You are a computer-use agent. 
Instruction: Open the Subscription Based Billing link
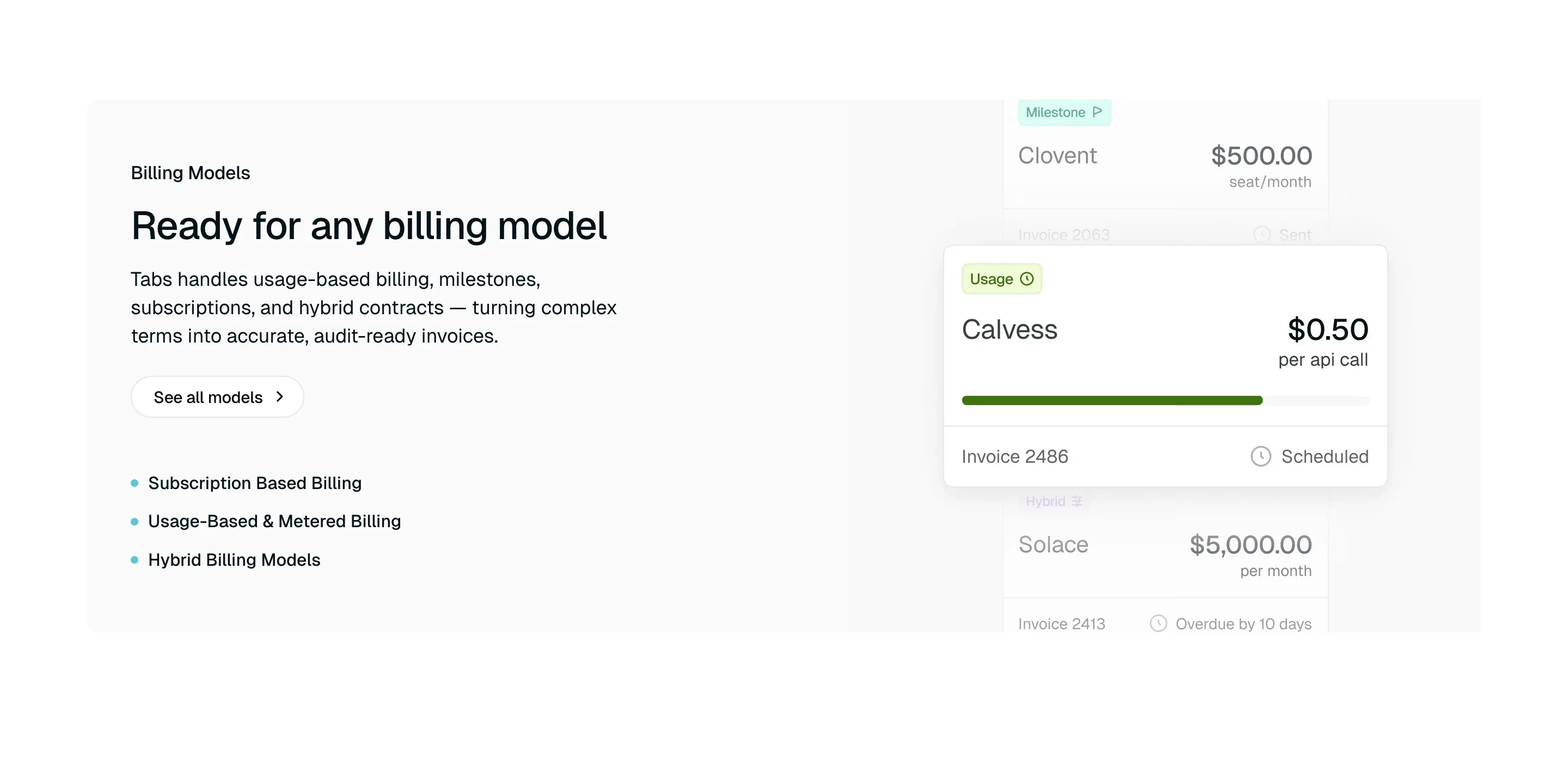[x=255, y=483]
